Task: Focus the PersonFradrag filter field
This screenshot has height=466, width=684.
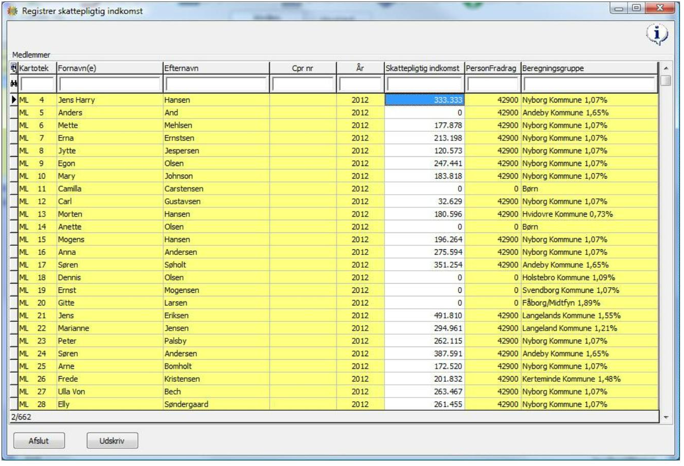Action: (x=492, y=84)
